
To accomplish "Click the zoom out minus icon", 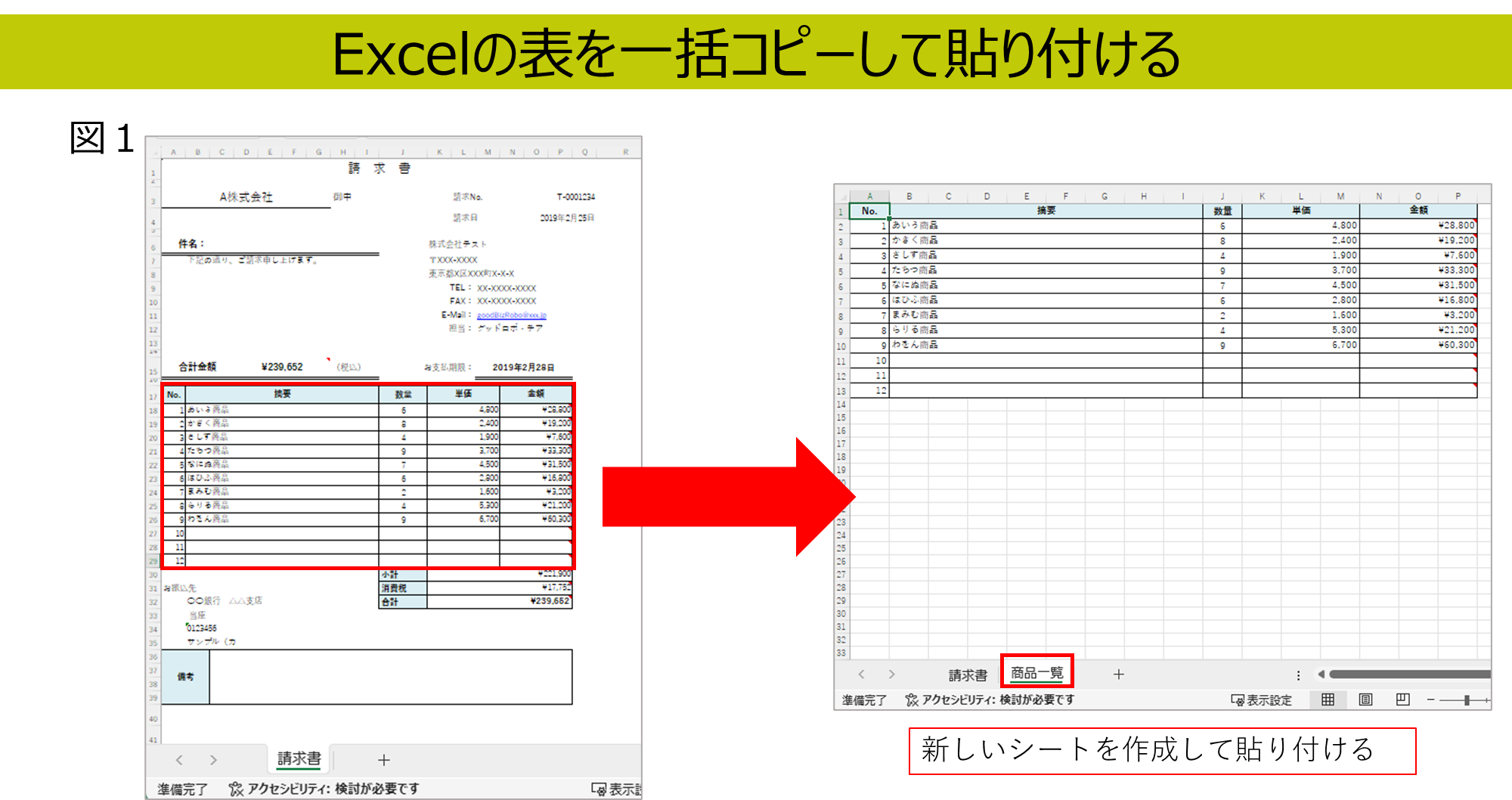I will [1430, 700].
